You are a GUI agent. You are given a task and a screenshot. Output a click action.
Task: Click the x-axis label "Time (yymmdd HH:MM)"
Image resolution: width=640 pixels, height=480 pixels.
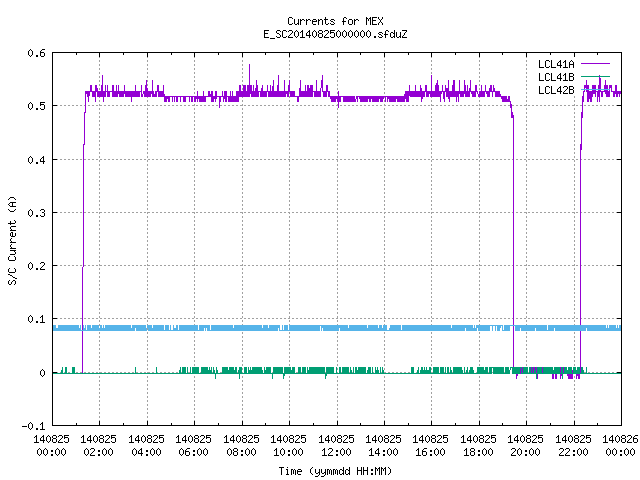(335, 471)
